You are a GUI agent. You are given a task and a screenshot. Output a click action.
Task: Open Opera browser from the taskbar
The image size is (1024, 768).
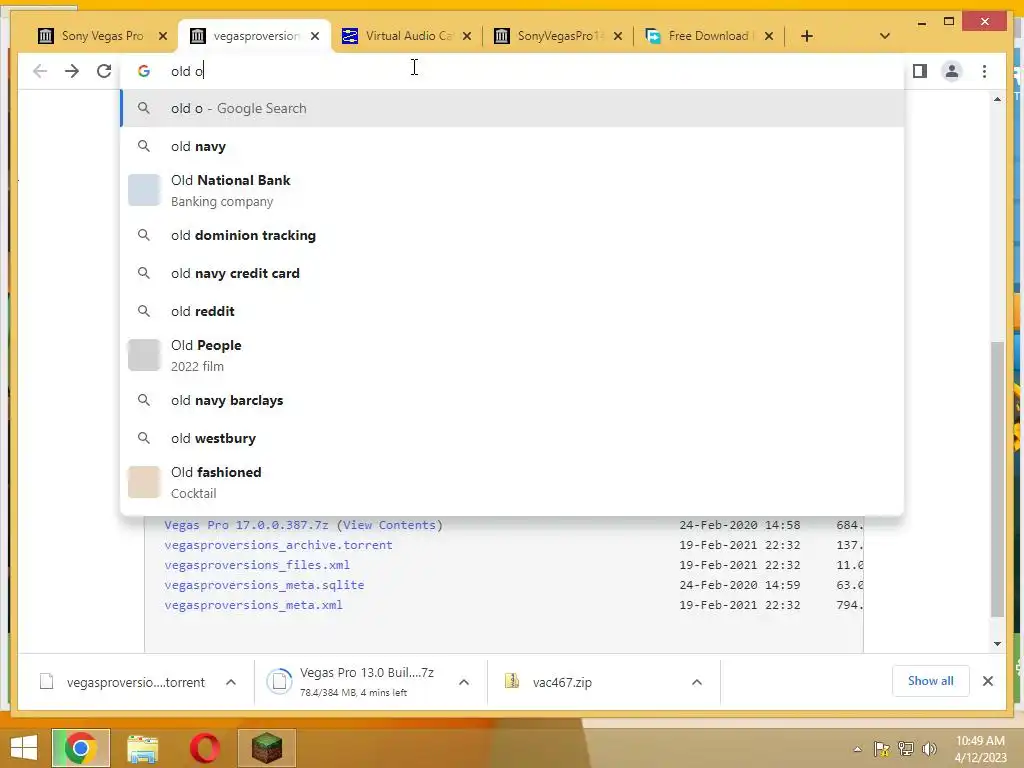click(x=204, y=748)
